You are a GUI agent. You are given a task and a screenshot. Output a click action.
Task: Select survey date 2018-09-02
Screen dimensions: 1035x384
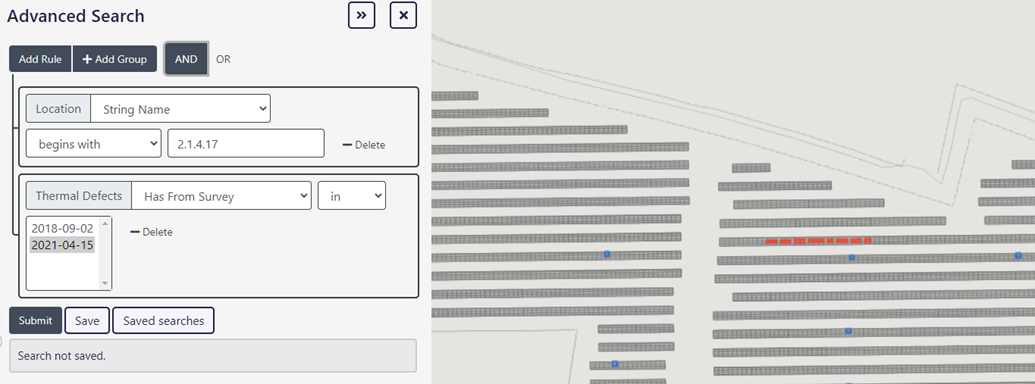tap(63, 228)
